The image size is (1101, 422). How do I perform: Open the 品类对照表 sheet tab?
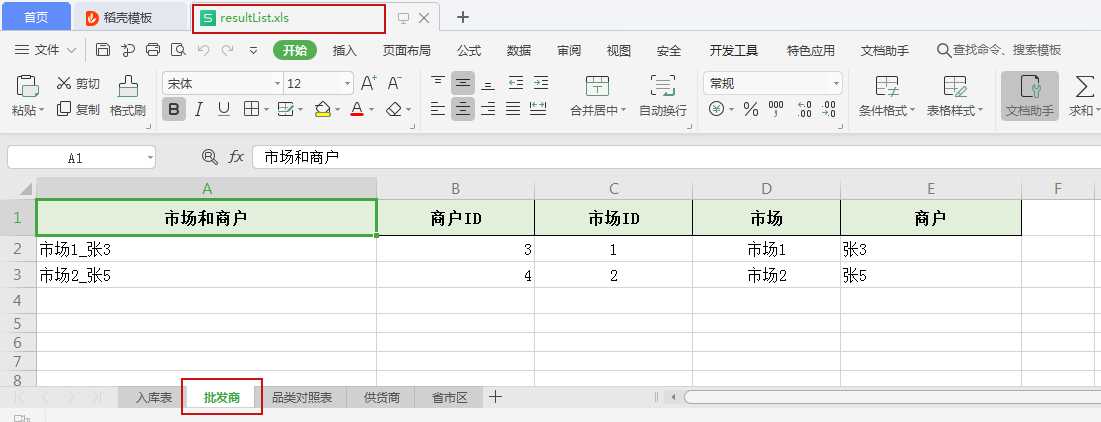point(302,397)
